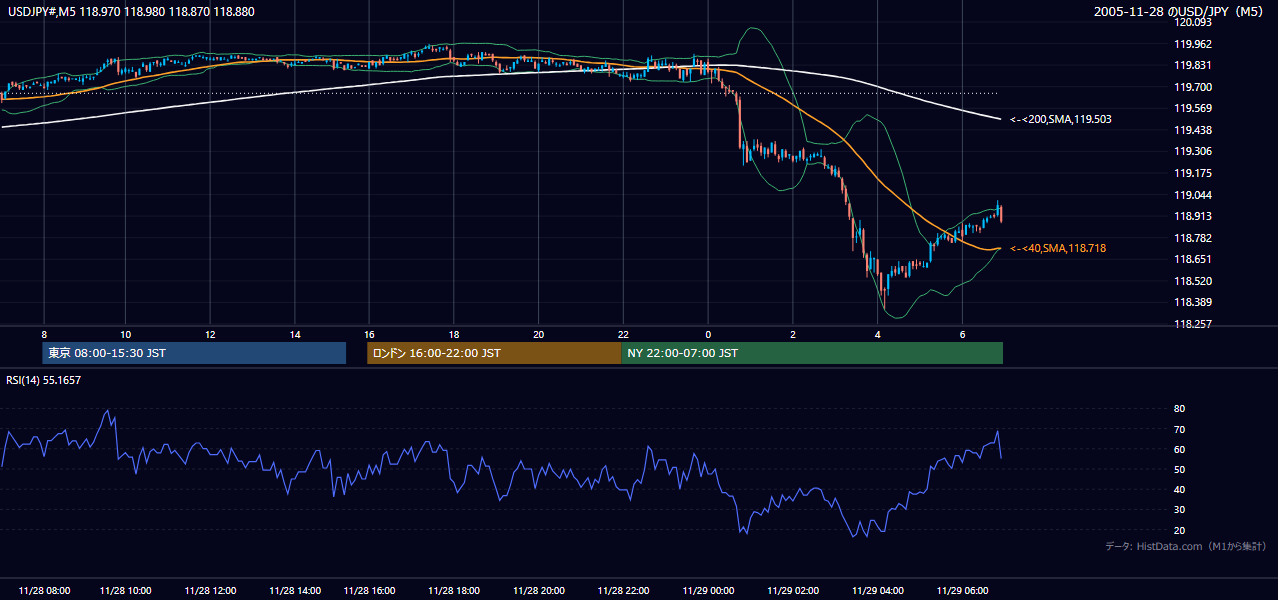The width and height of the screenshot is (1278, 600).
Task: Click RSI axis level 30
Action: tap(1180, 510)
